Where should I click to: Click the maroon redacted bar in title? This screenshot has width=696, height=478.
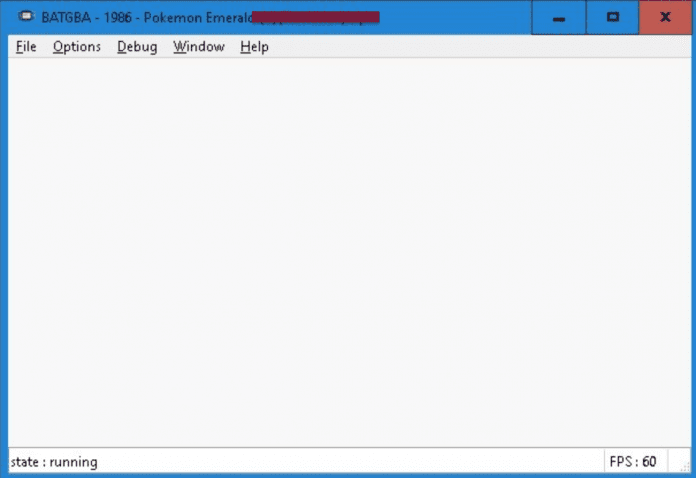315,17
